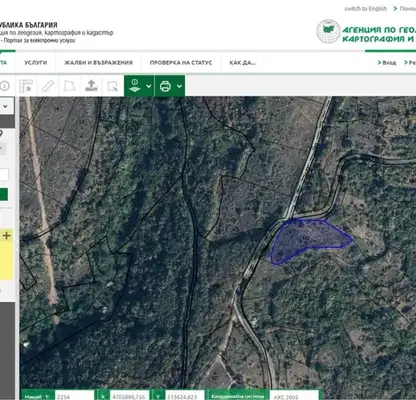
Task: Click the Координатна система label
Action: click(238, 396)
